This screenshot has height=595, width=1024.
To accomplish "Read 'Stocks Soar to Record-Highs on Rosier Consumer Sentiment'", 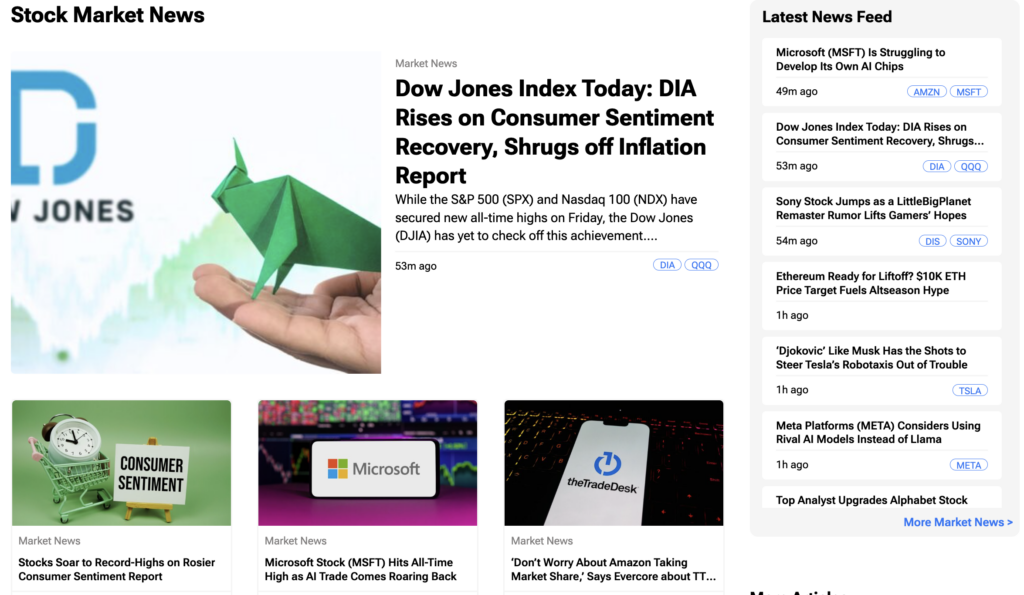I will (x=116, y=570).
